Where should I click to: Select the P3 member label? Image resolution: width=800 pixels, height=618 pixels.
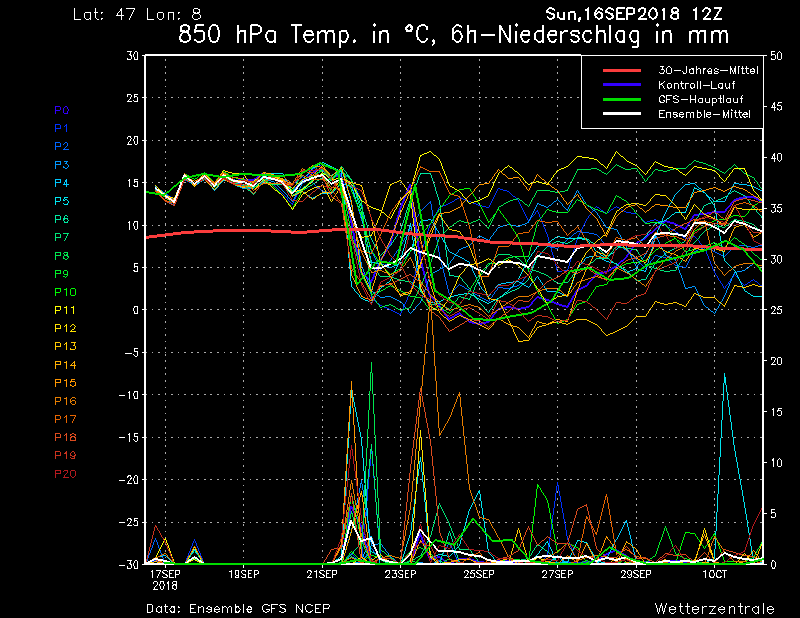(x=62, y=165)
